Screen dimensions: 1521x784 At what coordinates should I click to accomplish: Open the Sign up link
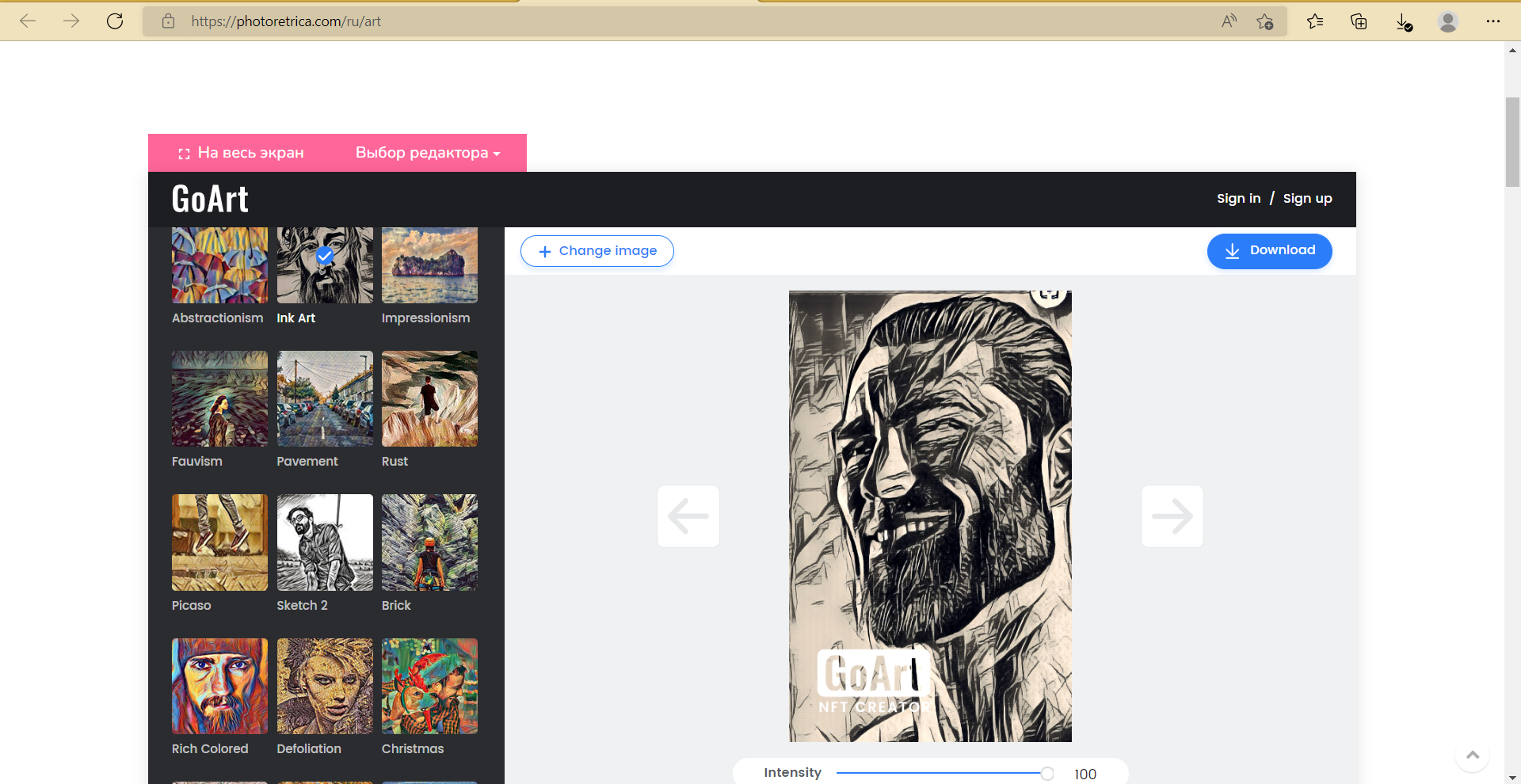1307,198
